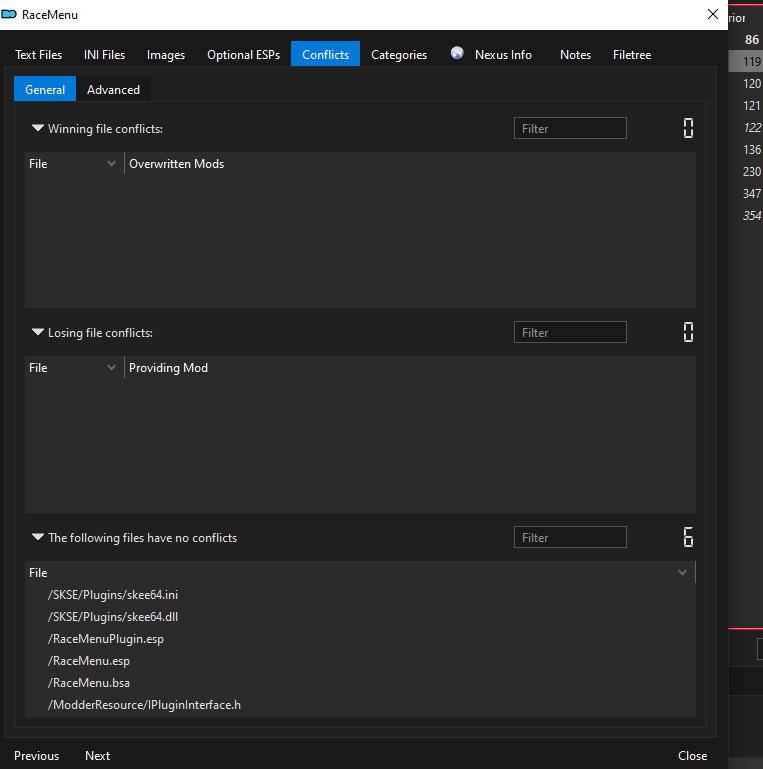Click the losing conflicts count display
The image size is (763, 769).
688,332
